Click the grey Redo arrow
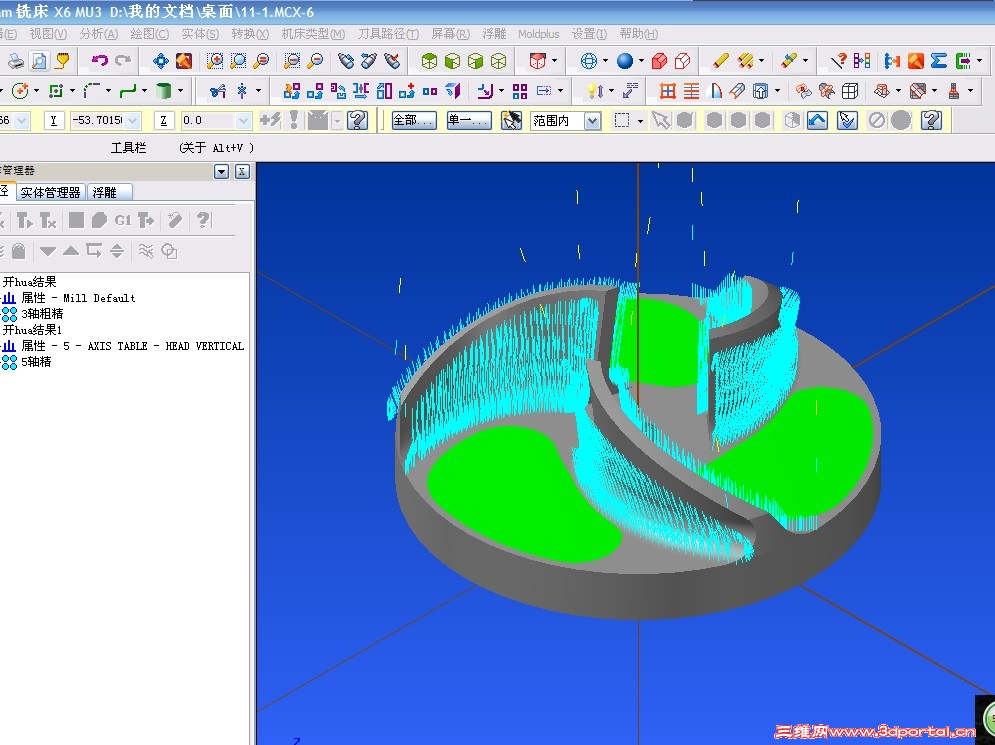The image size is (995, 745). (x=123, y=61)
